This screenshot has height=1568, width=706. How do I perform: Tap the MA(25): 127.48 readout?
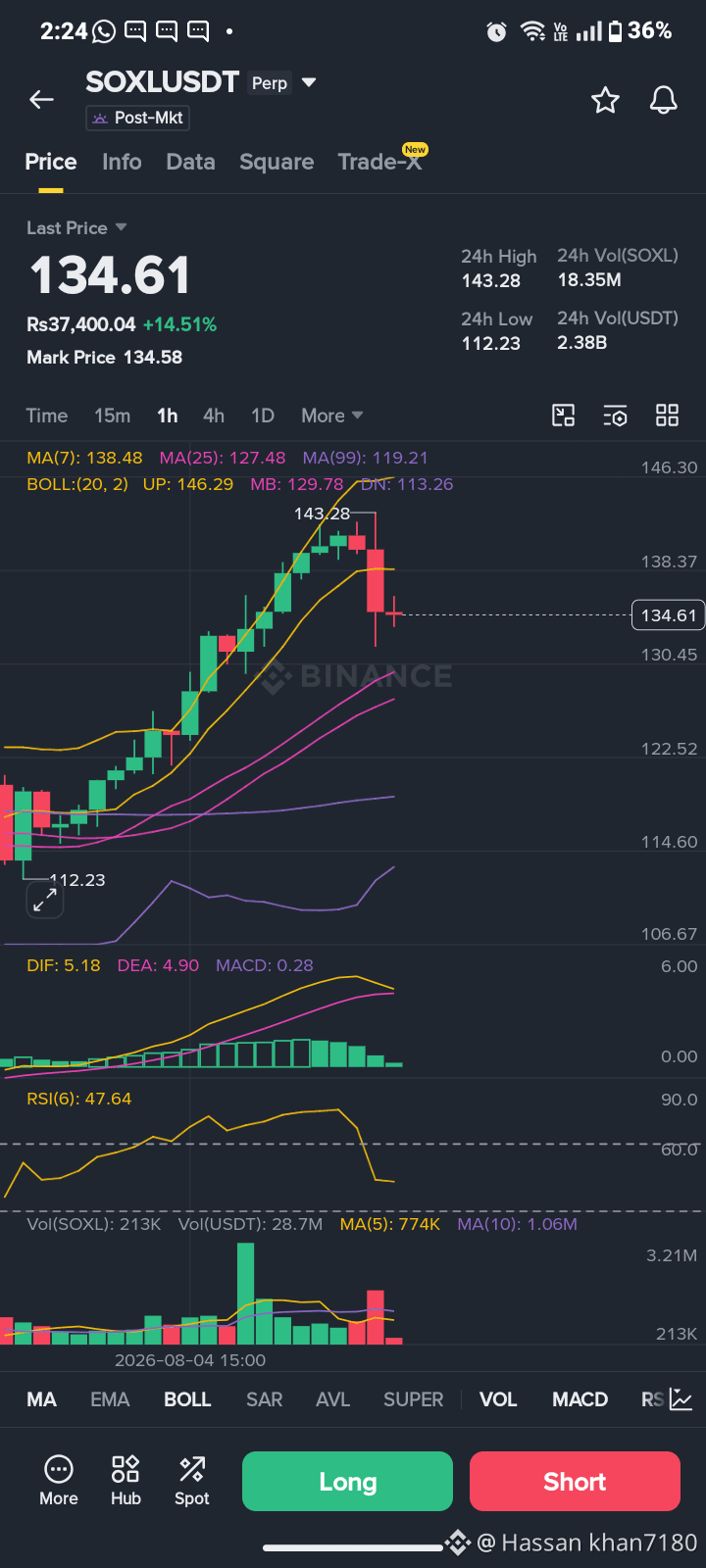coord(223,458)
